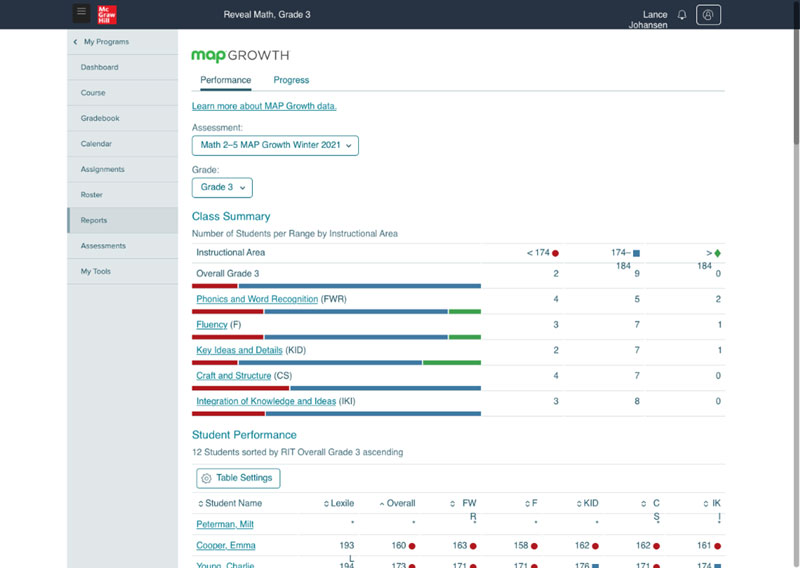Click Emma's Lexile value 193

tap(346, 546)
